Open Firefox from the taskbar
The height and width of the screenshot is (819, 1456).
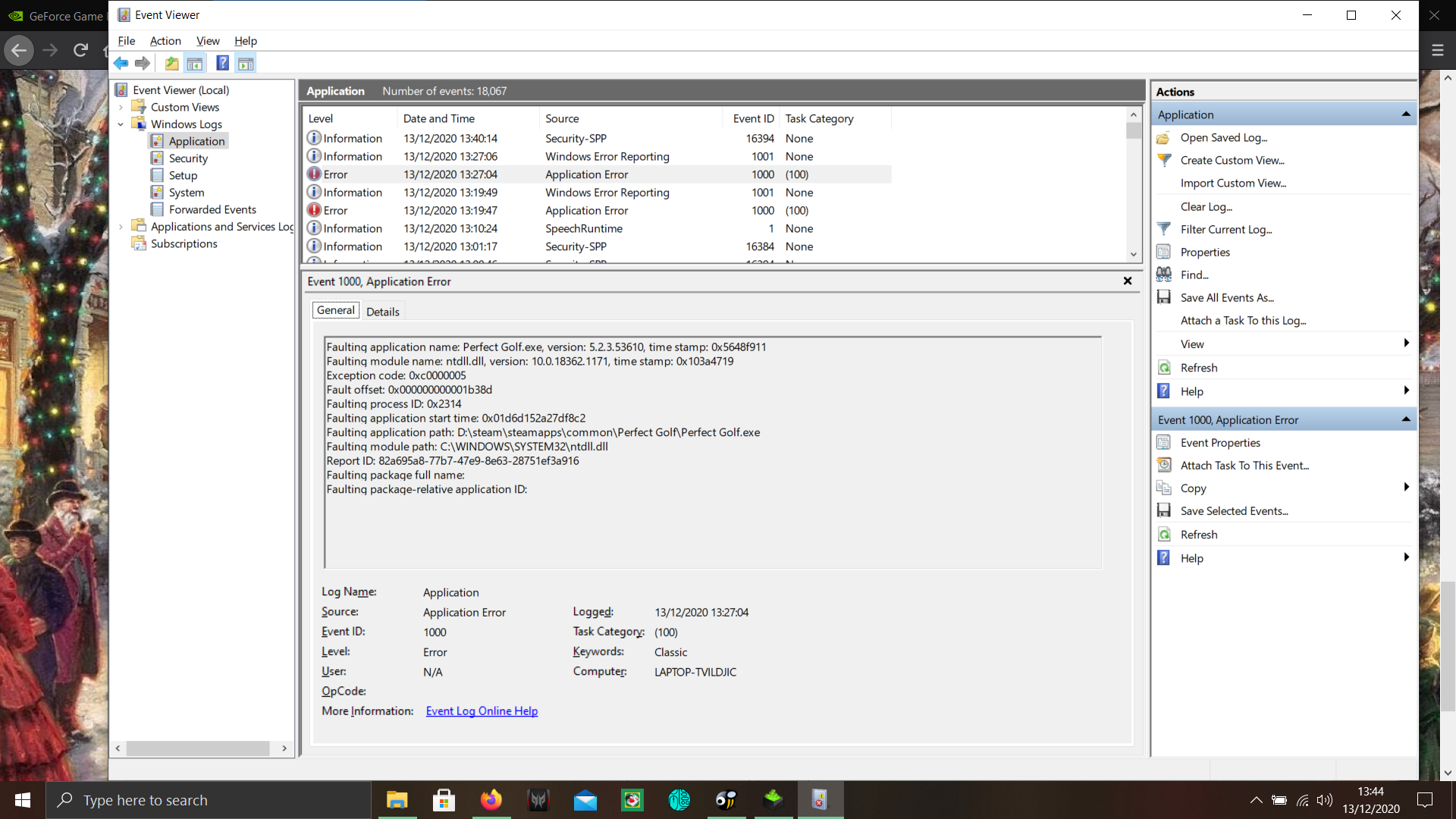[491, 800]
